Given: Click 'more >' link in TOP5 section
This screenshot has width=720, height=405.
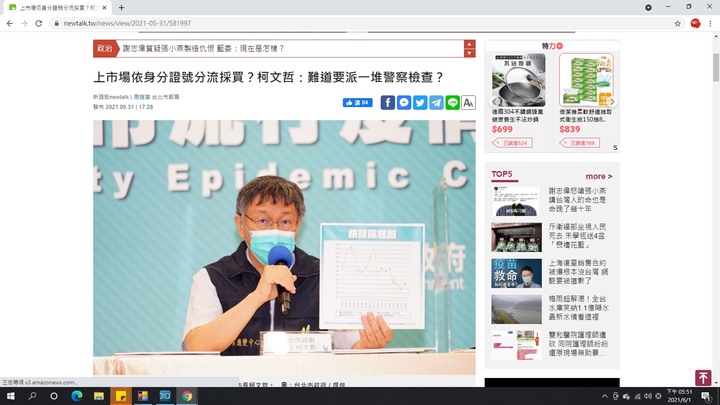Looking at the screenshot, I should pos(599,176).
